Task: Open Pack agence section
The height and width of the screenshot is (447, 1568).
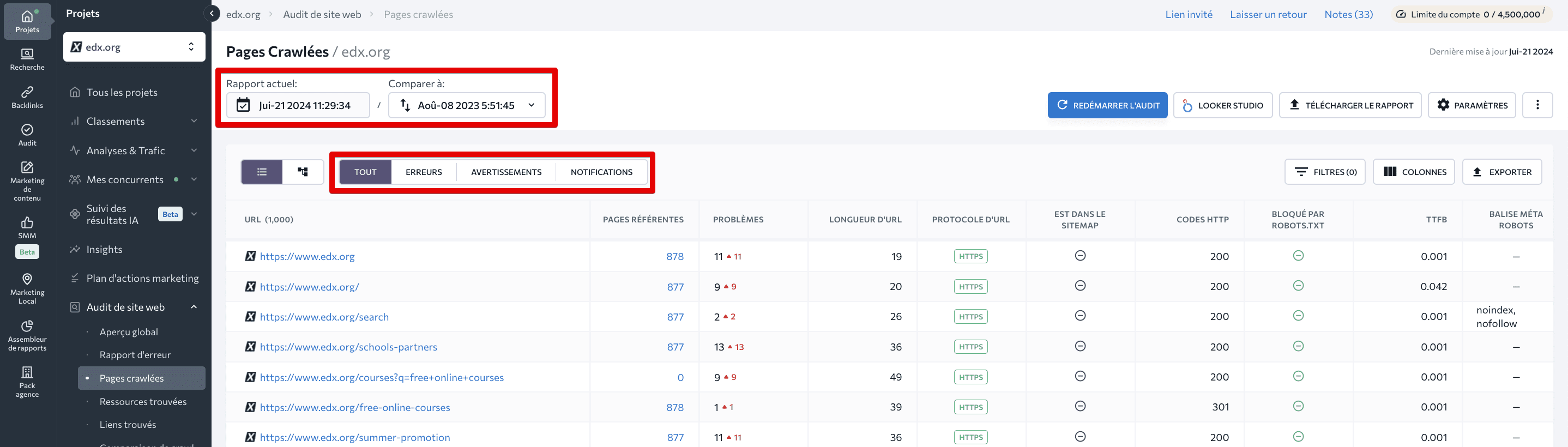Action: tap(27, 382)
